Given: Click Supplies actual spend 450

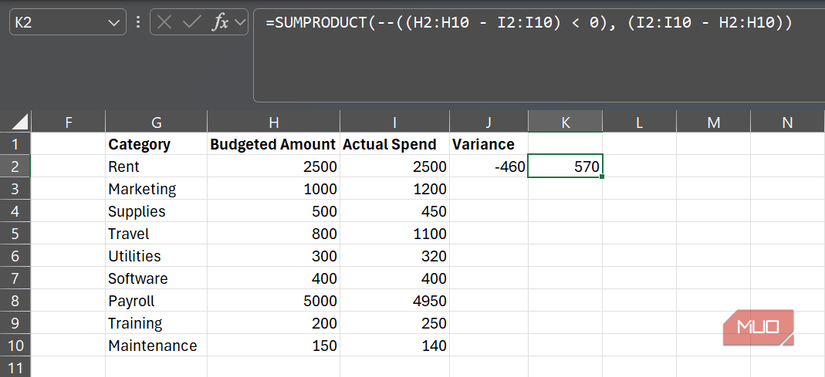Looking at the screenshot, I should click(x=395, y=211).
